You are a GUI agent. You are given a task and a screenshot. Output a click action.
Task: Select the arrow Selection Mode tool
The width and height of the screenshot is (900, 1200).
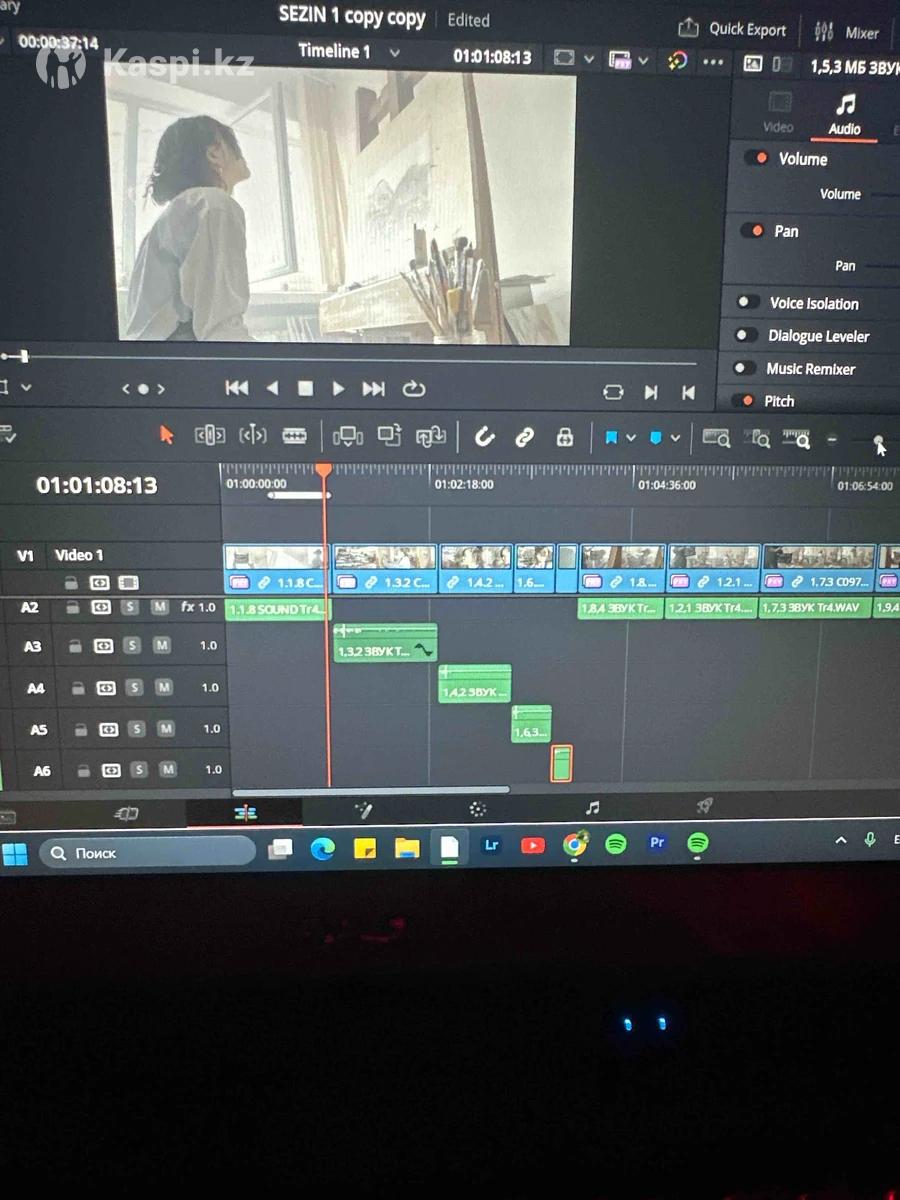coord(167,435)
